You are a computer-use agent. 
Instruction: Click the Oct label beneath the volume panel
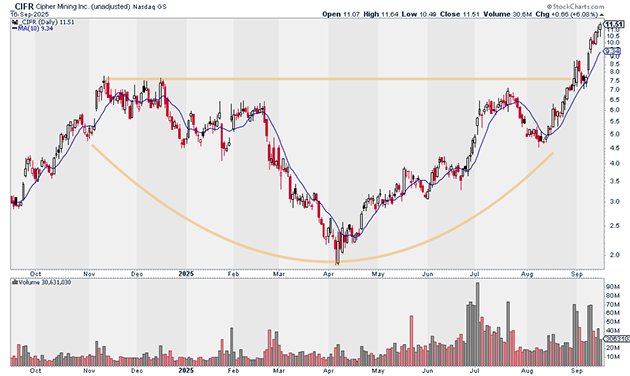36,370
